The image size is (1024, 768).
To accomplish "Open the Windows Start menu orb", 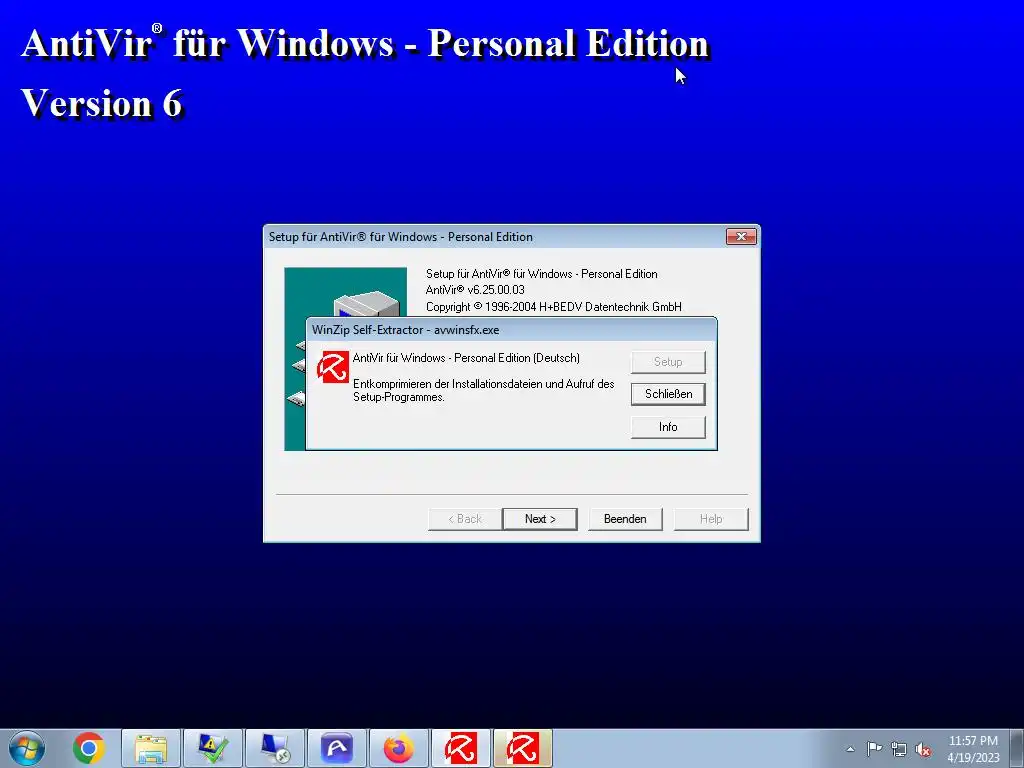I will click(27, 748).
